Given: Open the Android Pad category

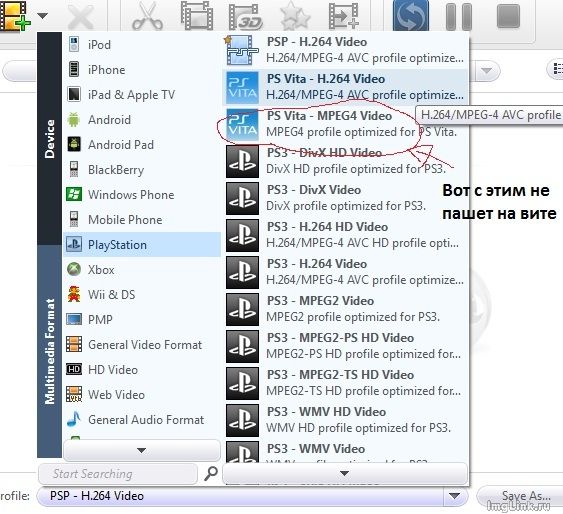Looking at the screenshot, I should [142, 145].
